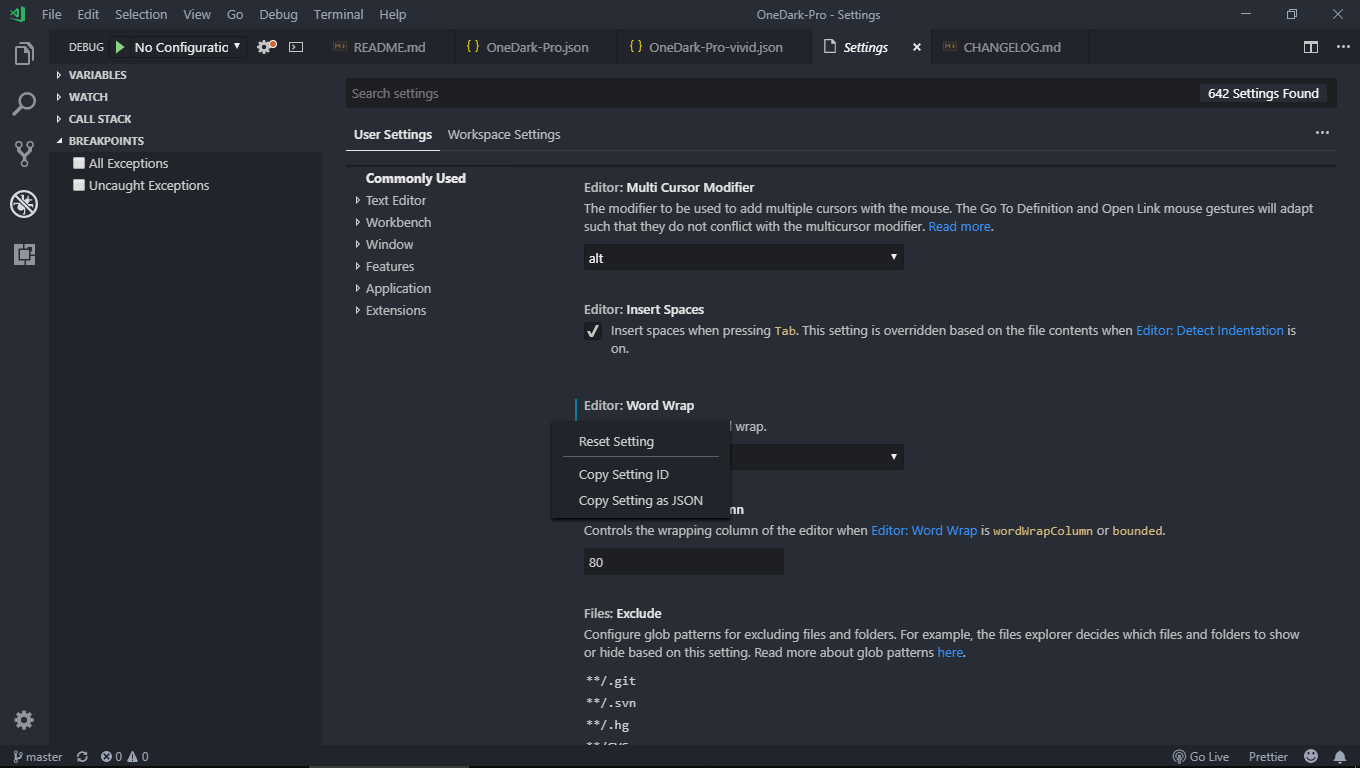
Task: Switch to the Workspace Settings tab
Action: pyautogui.click(x=504, y=134)
